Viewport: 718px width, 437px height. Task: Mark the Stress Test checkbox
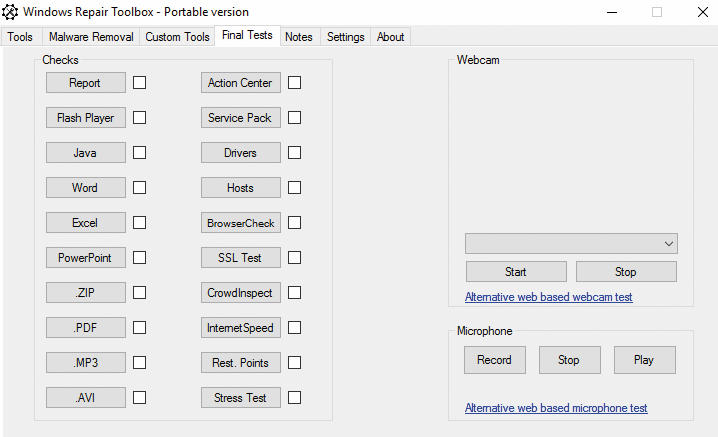pos(294,398)
